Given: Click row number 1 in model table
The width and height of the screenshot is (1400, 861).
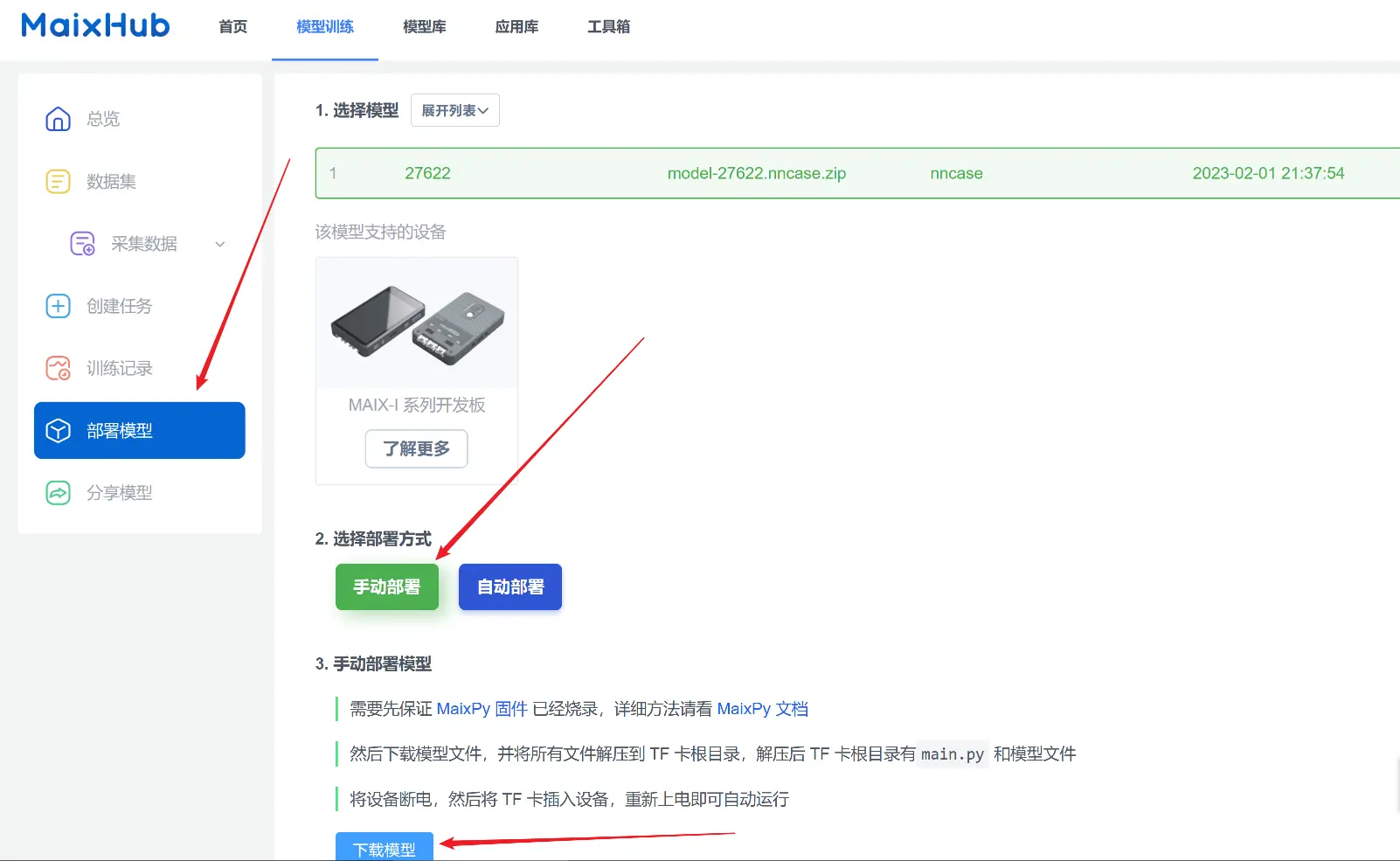Looking at the screenshot, I should tap(333, 173).
